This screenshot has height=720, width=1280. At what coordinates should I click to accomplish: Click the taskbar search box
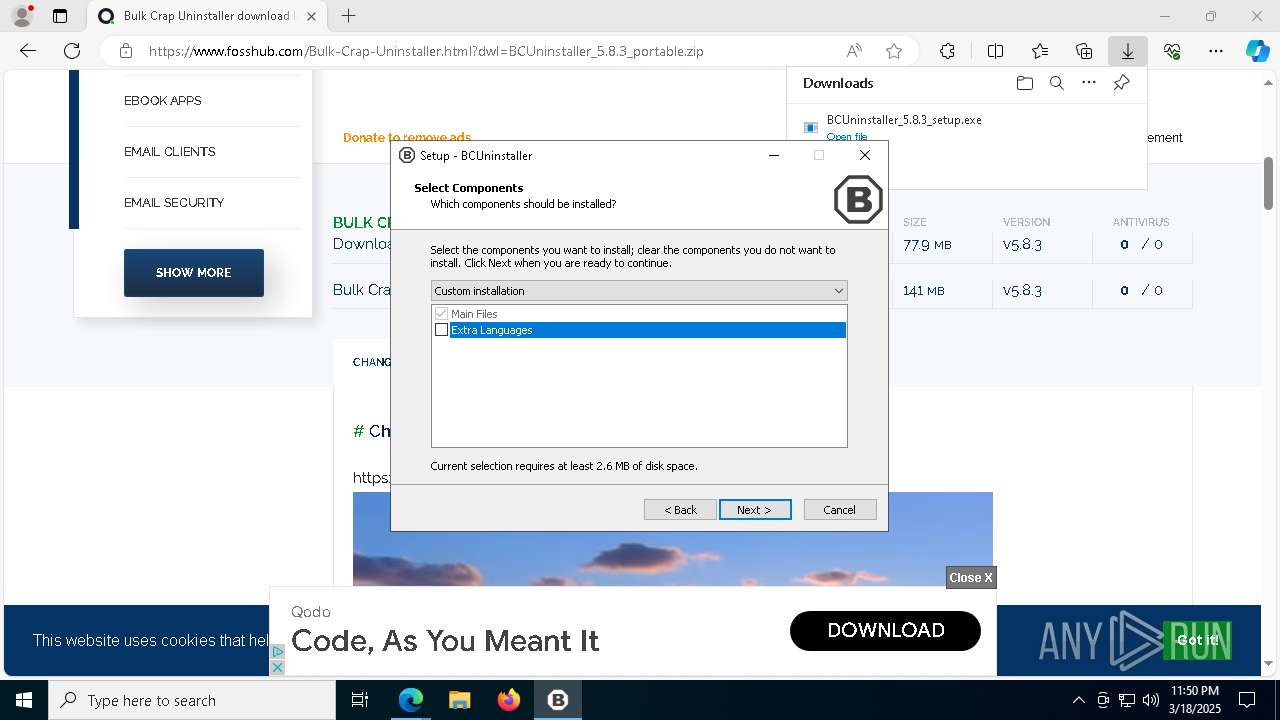pyautogui.click(x=192, y=700)
